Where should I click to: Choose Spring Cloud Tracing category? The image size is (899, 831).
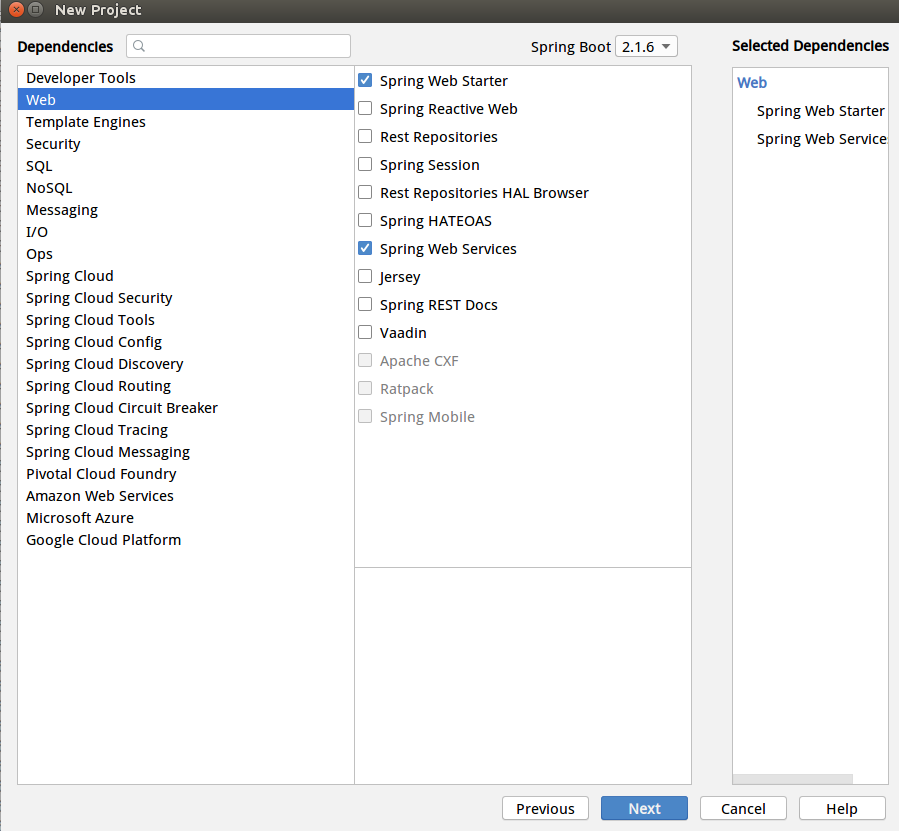click(186, 430)
